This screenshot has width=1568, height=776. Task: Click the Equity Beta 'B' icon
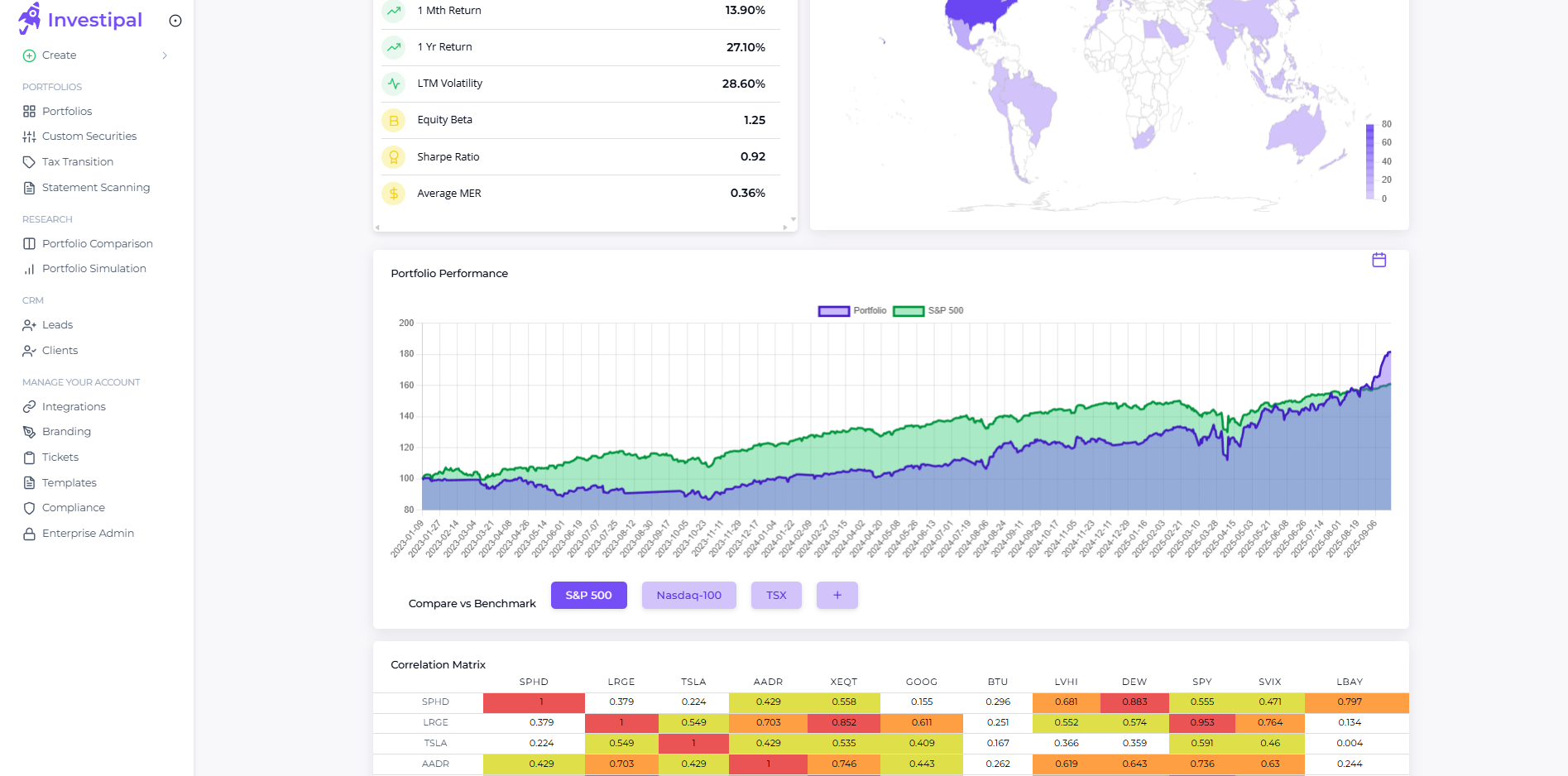[x=393, y=120]
